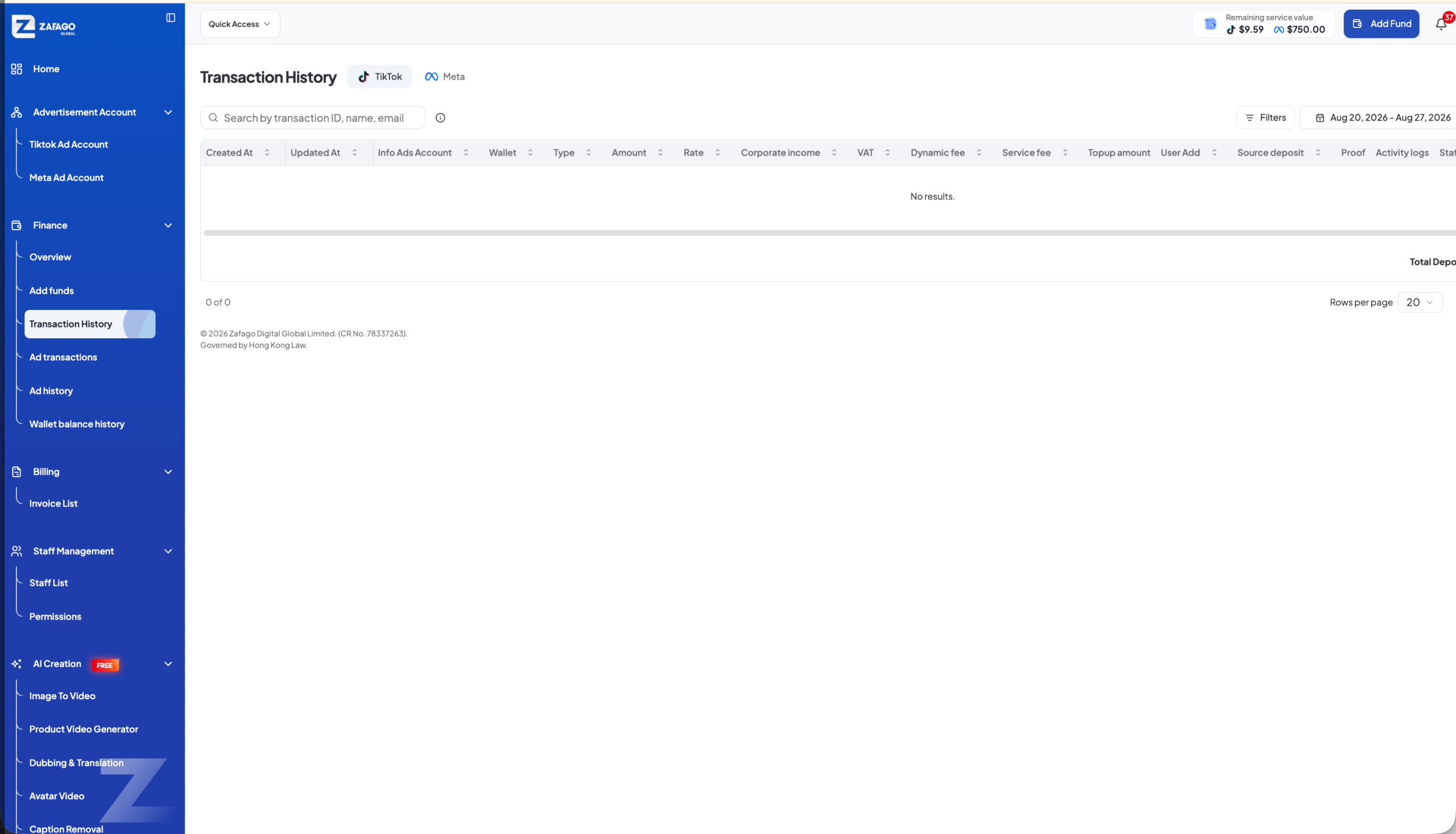Open Permissions page
Image resolution: width=1456 pixels, height=834 pixels.
[x=55, y=616]
